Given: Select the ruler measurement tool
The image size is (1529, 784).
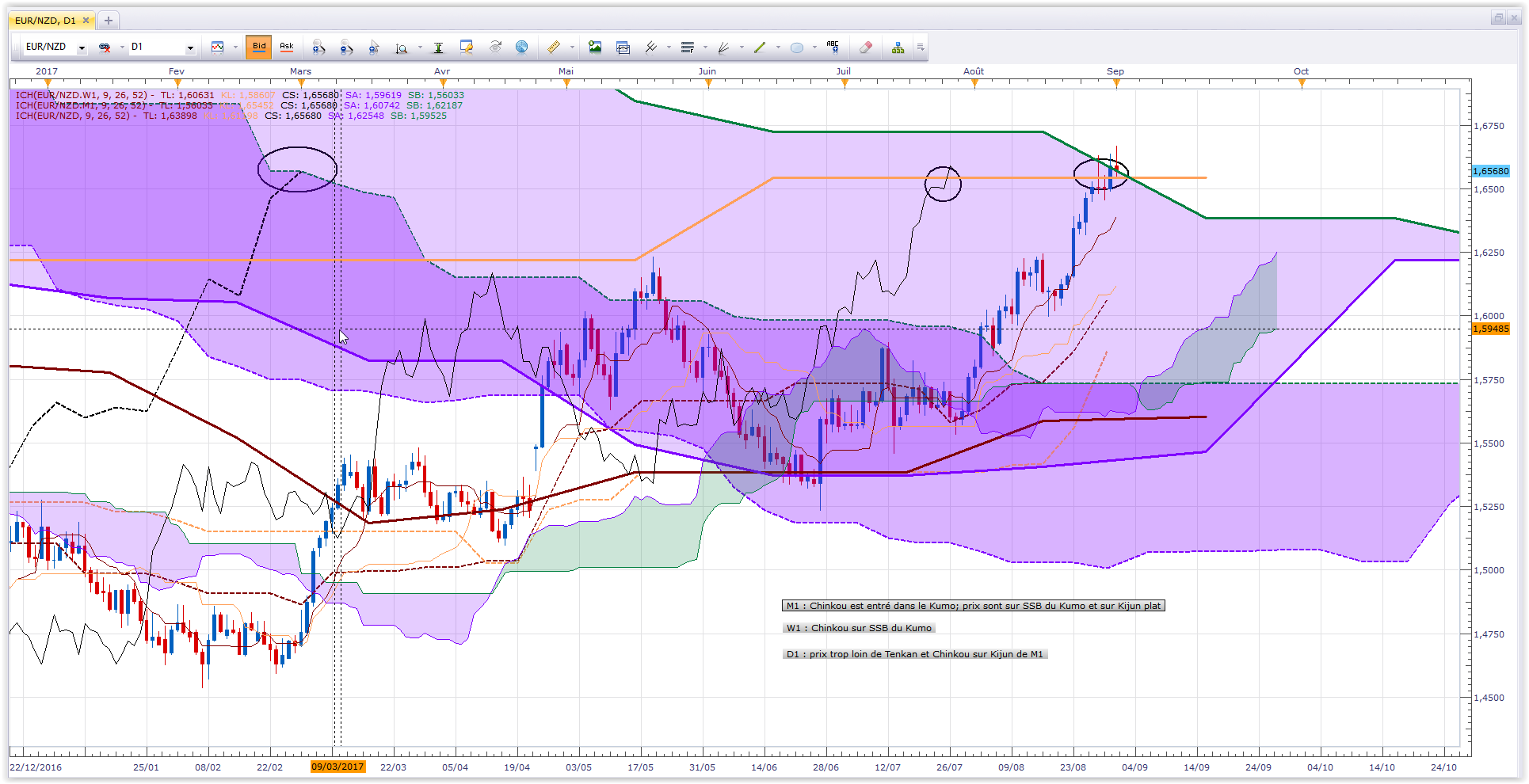Looking at the screenshot, I should (554, 48).
